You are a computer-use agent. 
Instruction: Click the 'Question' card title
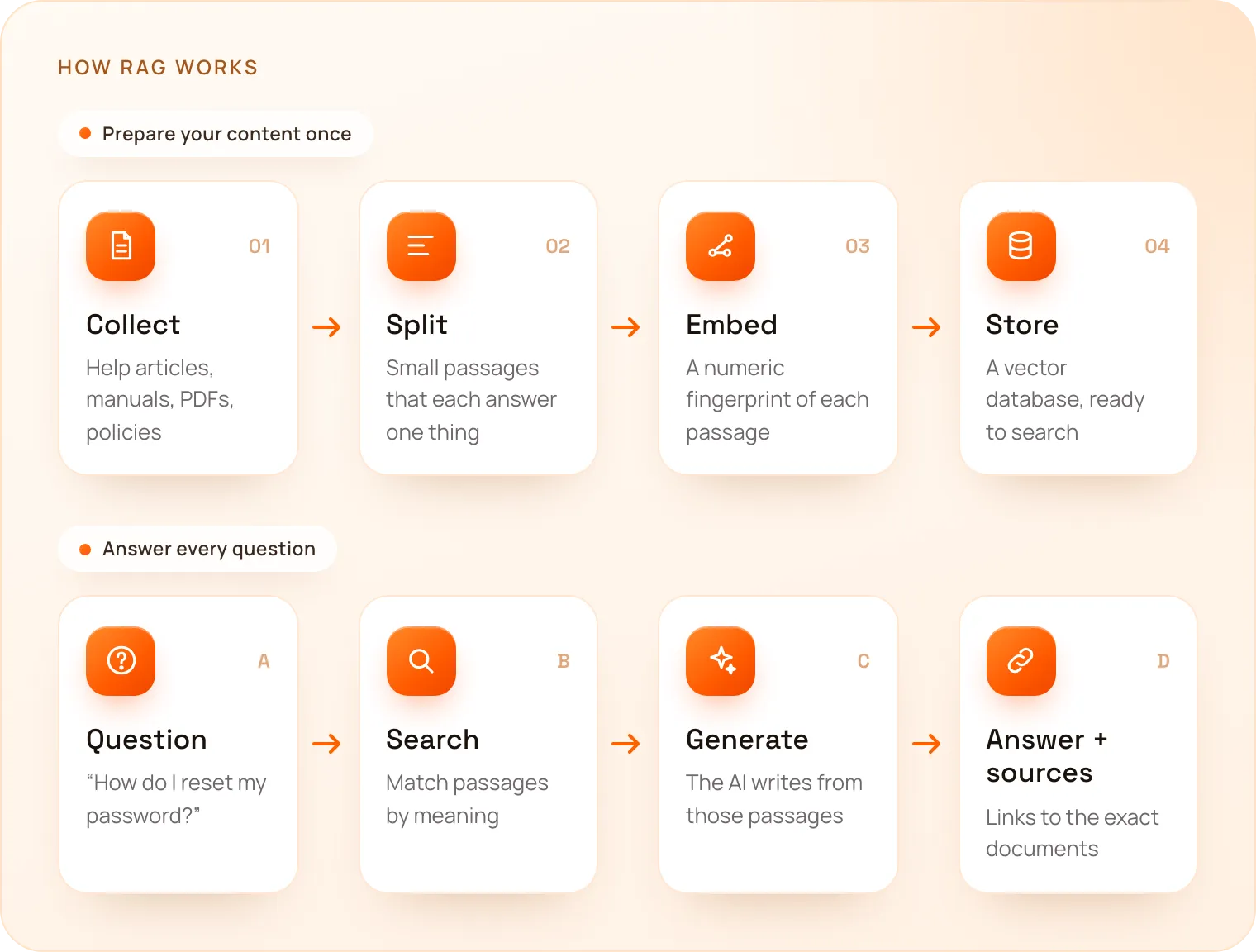coord(147,740)
